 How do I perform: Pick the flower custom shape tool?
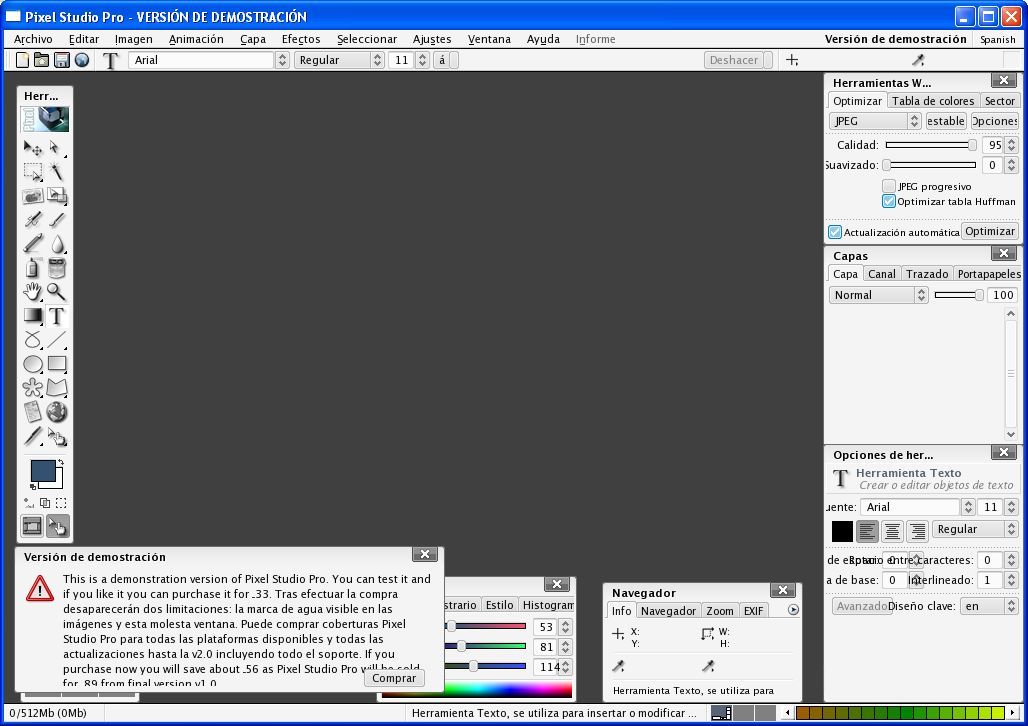(x=32, y=388)
